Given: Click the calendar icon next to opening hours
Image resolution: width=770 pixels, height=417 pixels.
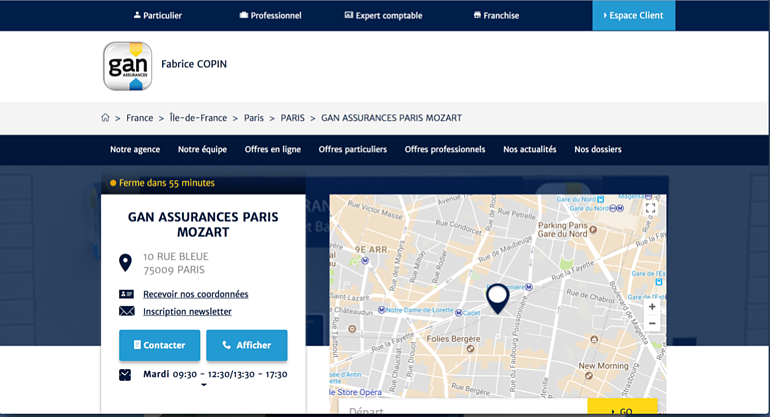Looking at the screenshot, I should [125, 375].
